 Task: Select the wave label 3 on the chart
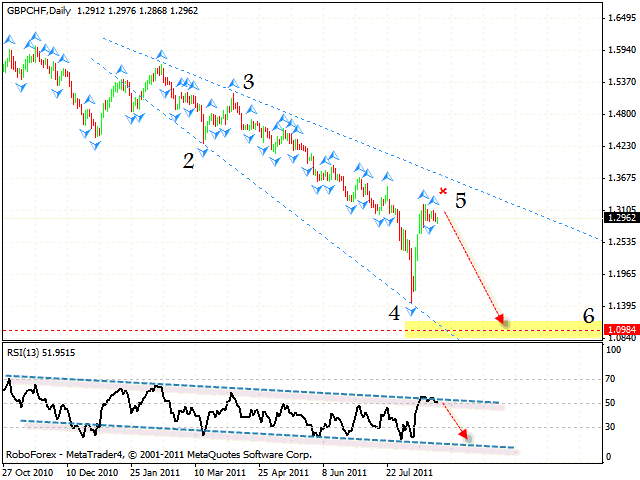[248, 82]
